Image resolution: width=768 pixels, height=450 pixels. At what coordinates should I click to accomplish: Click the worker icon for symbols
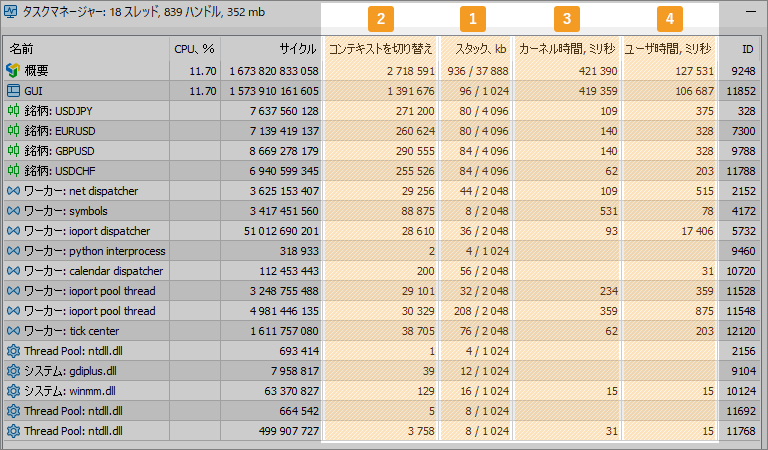[x=13, y=211]
